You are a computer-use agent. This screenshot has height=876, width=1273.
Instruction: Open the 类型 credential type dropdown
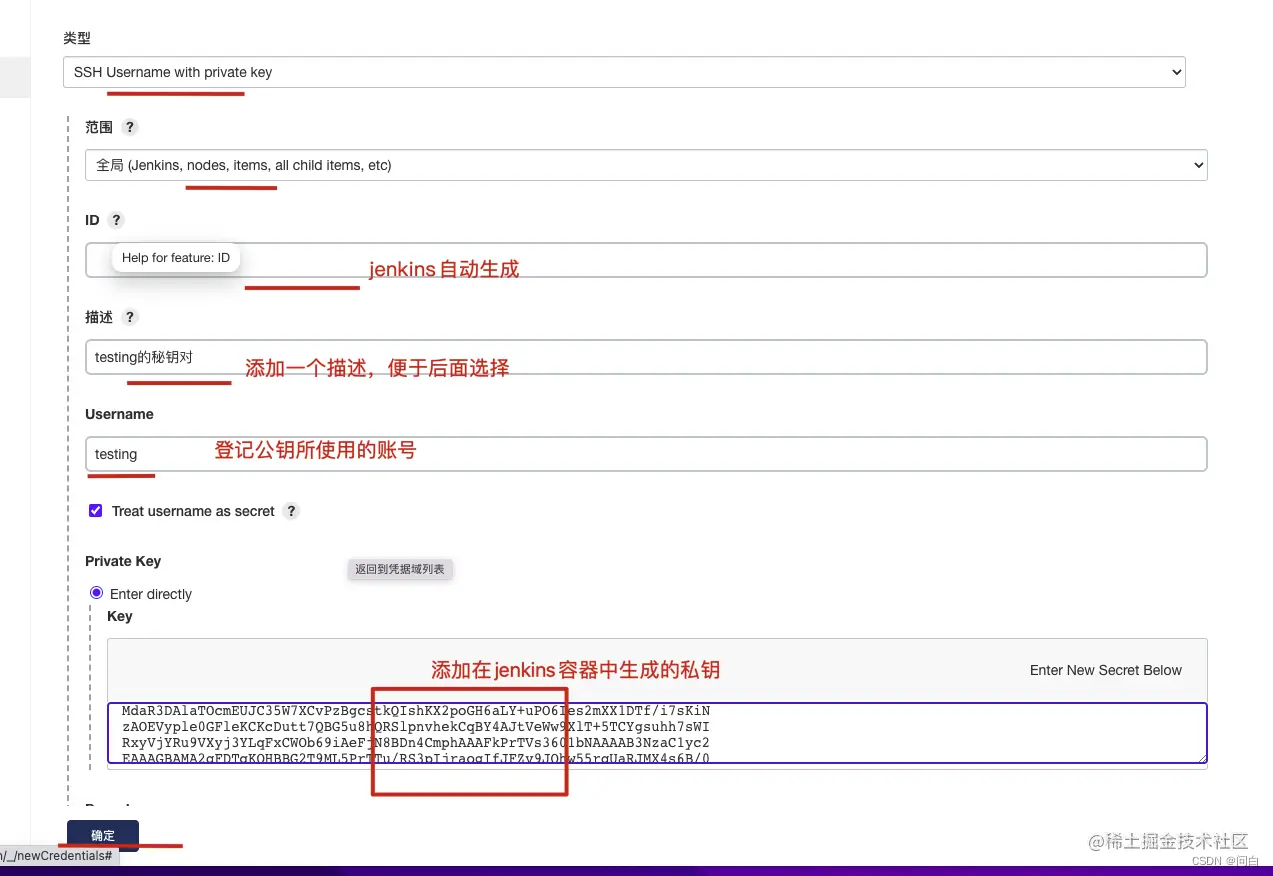[623, 72]
